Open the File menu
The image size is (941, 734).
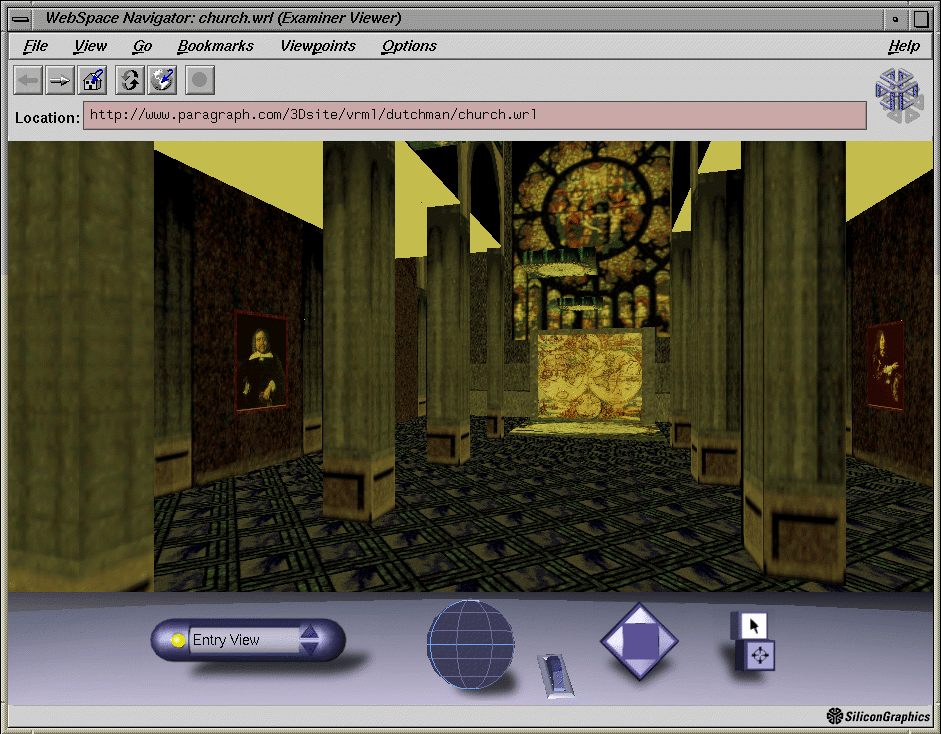click(35, 46)
